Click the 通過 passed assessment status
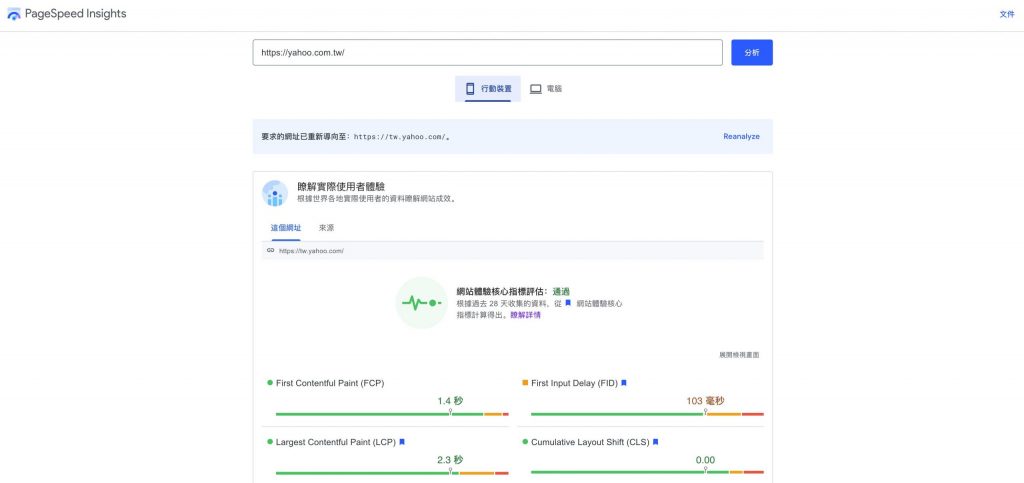1024x483 pixels. pos(562,292)
